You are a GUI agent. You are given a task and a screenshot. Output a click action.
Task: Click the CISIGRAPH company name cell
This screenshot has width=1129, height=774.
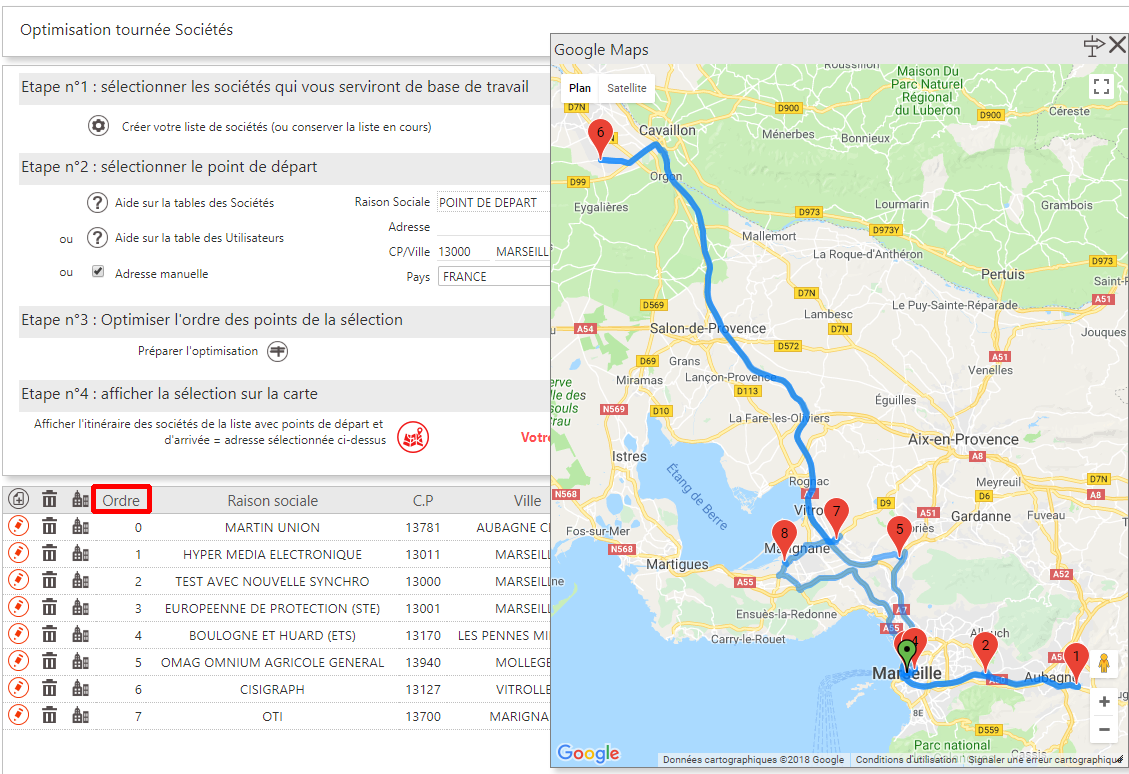tap(272, 689)
